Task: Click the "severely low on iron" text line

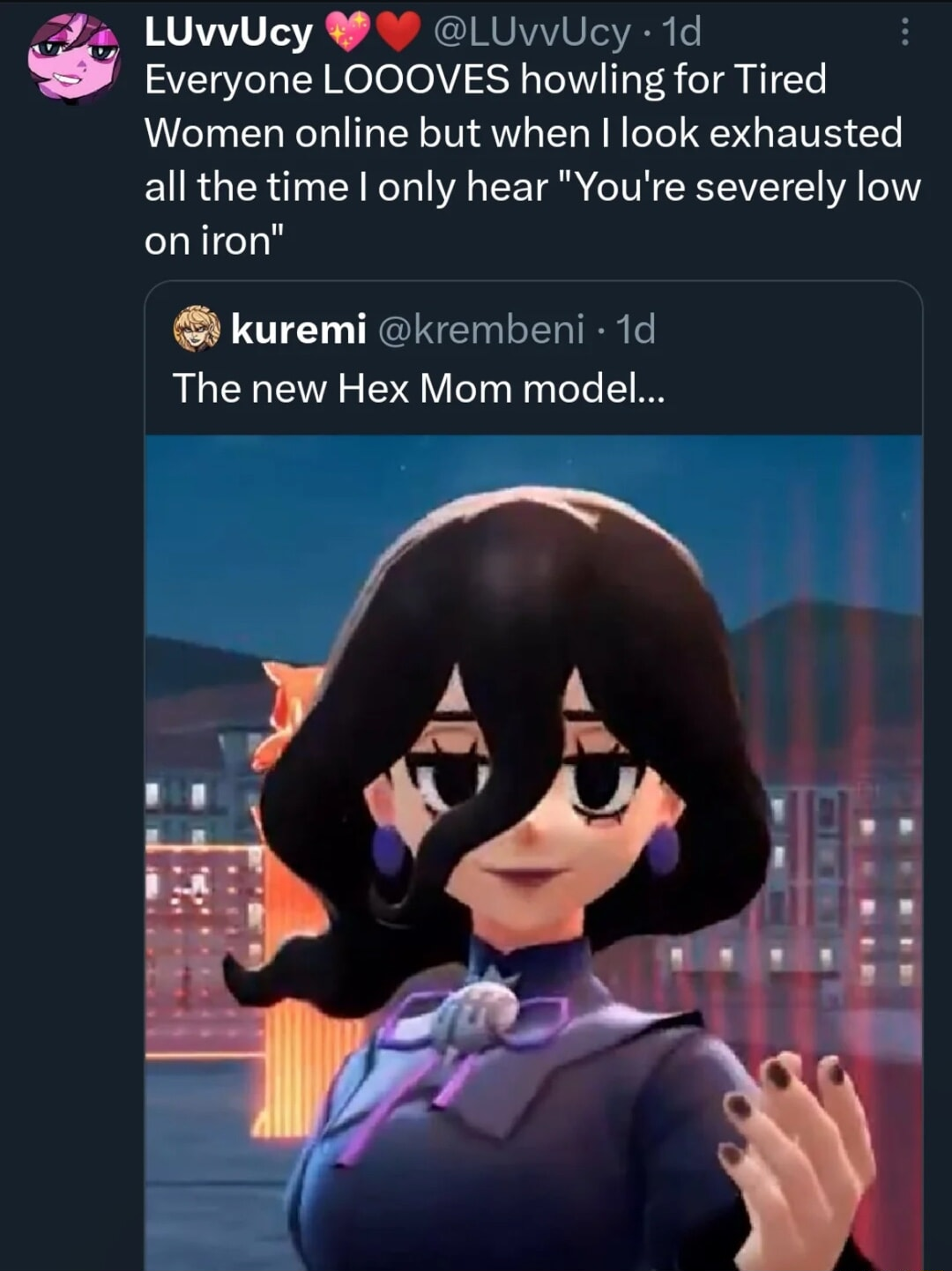Action: 532,213
